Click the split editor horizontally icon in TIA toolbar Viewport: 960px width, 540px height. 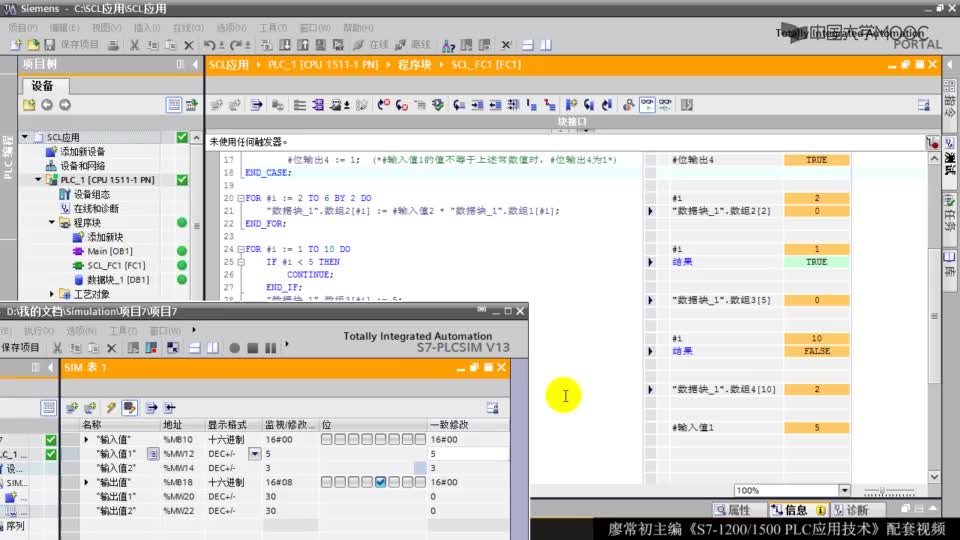point(527,45)
